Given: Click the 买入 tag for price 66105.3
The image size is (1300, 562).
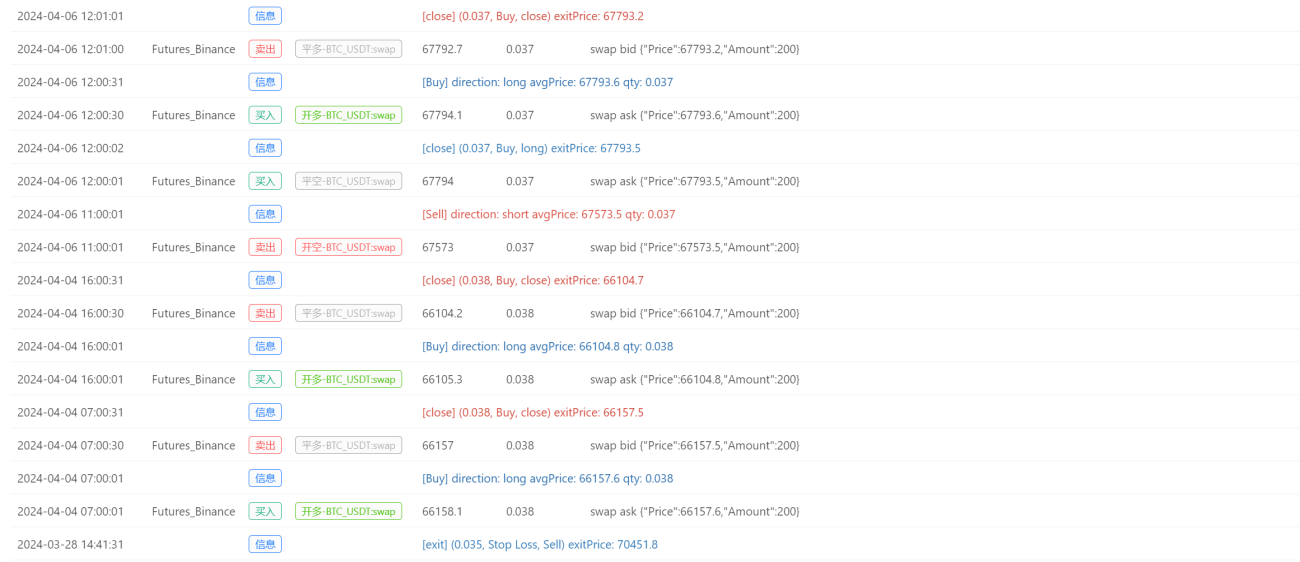Looking at the screenshot, I should pyautogui.click(x=265, y=379).
